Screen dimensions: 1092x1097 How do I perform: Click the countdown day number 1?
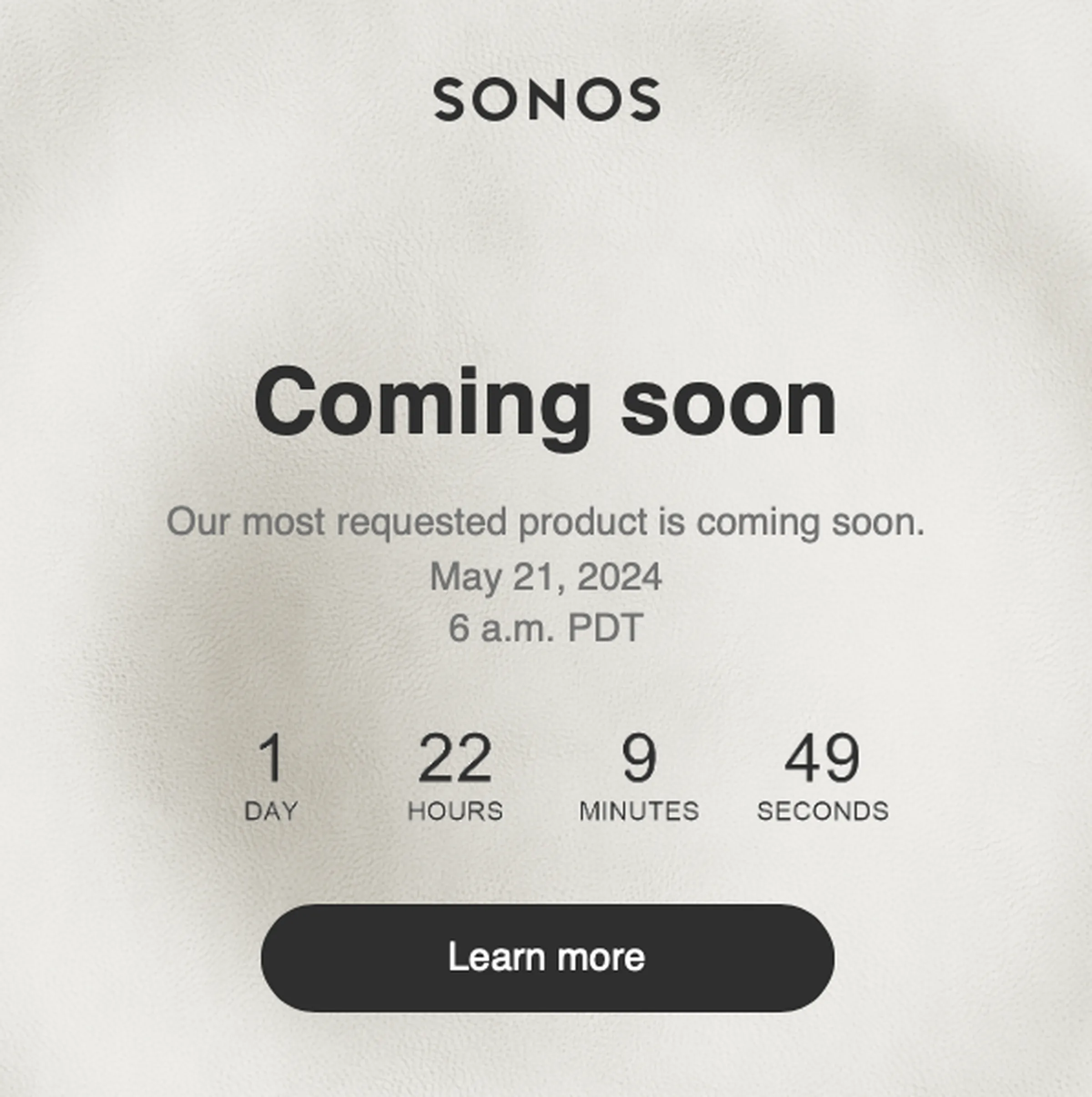[270, 758]
